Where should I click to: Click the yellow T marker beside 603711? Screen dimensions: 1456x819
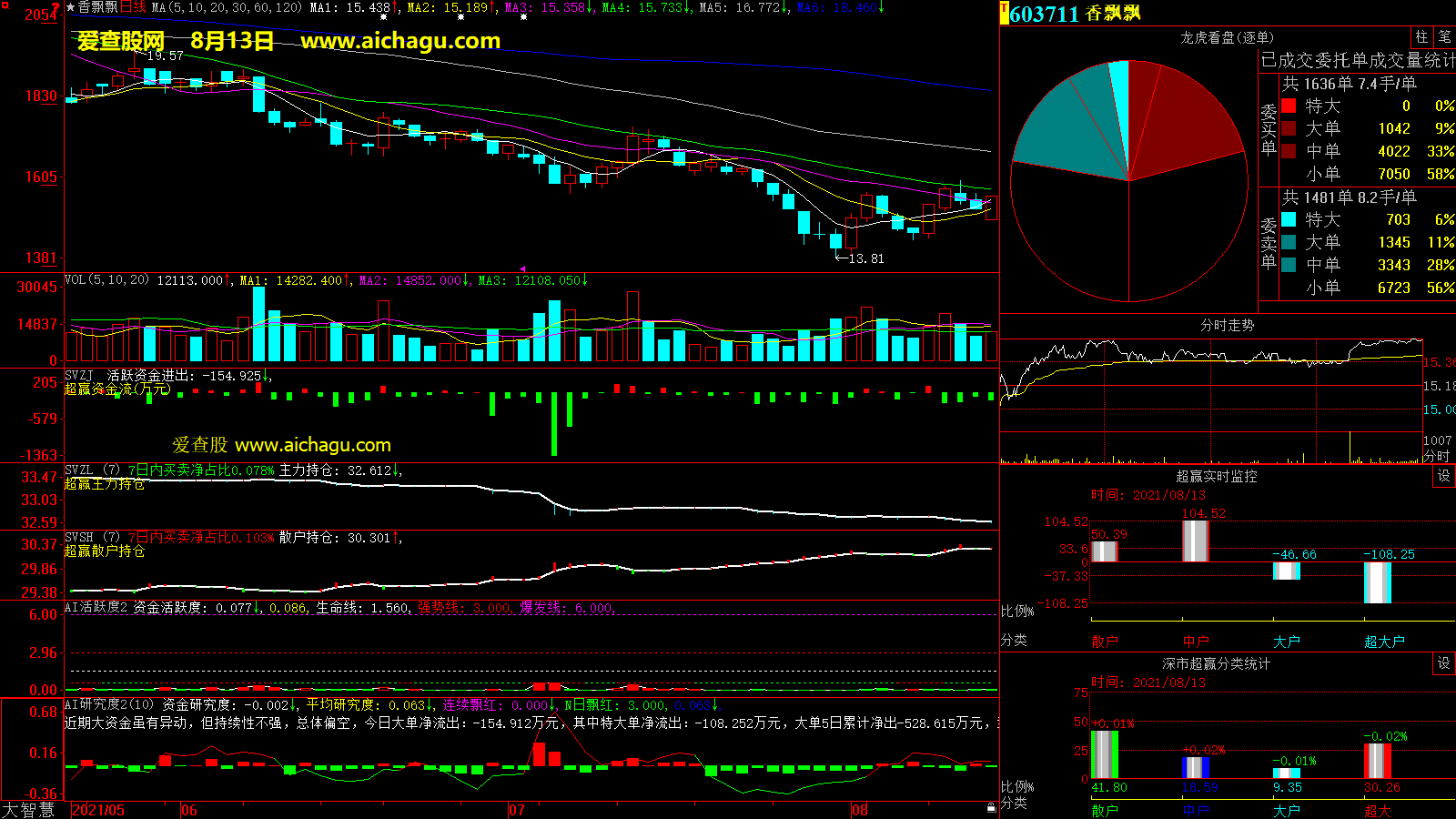pyautogui.click(x=1004, y=13)
